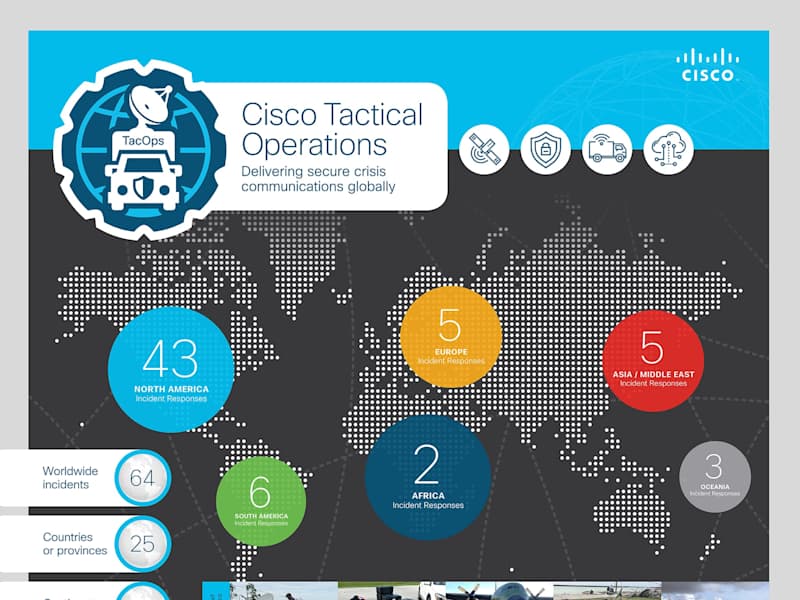Screen dimensions: 800x600
Task: Click the 'Countries or provinces' label
Action: 75,544
